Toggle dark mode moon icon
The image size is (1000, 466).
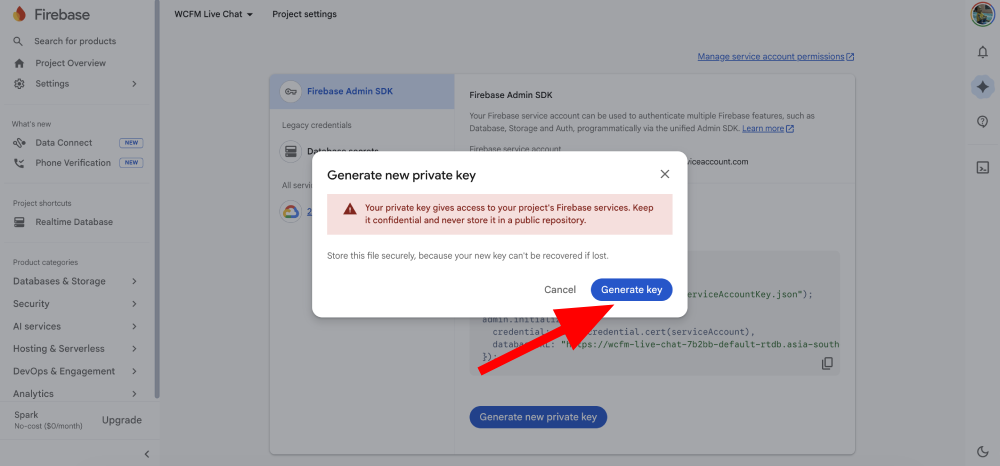click(x=982, y=451)
